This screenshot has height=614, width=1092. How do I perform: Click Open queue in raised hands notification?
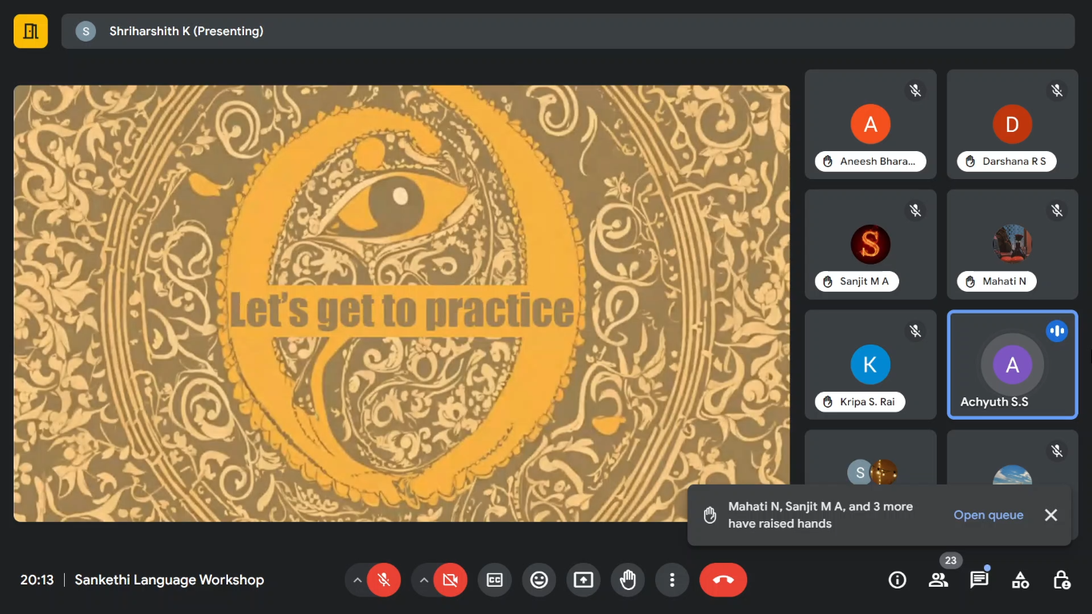[x=988, y=515]
